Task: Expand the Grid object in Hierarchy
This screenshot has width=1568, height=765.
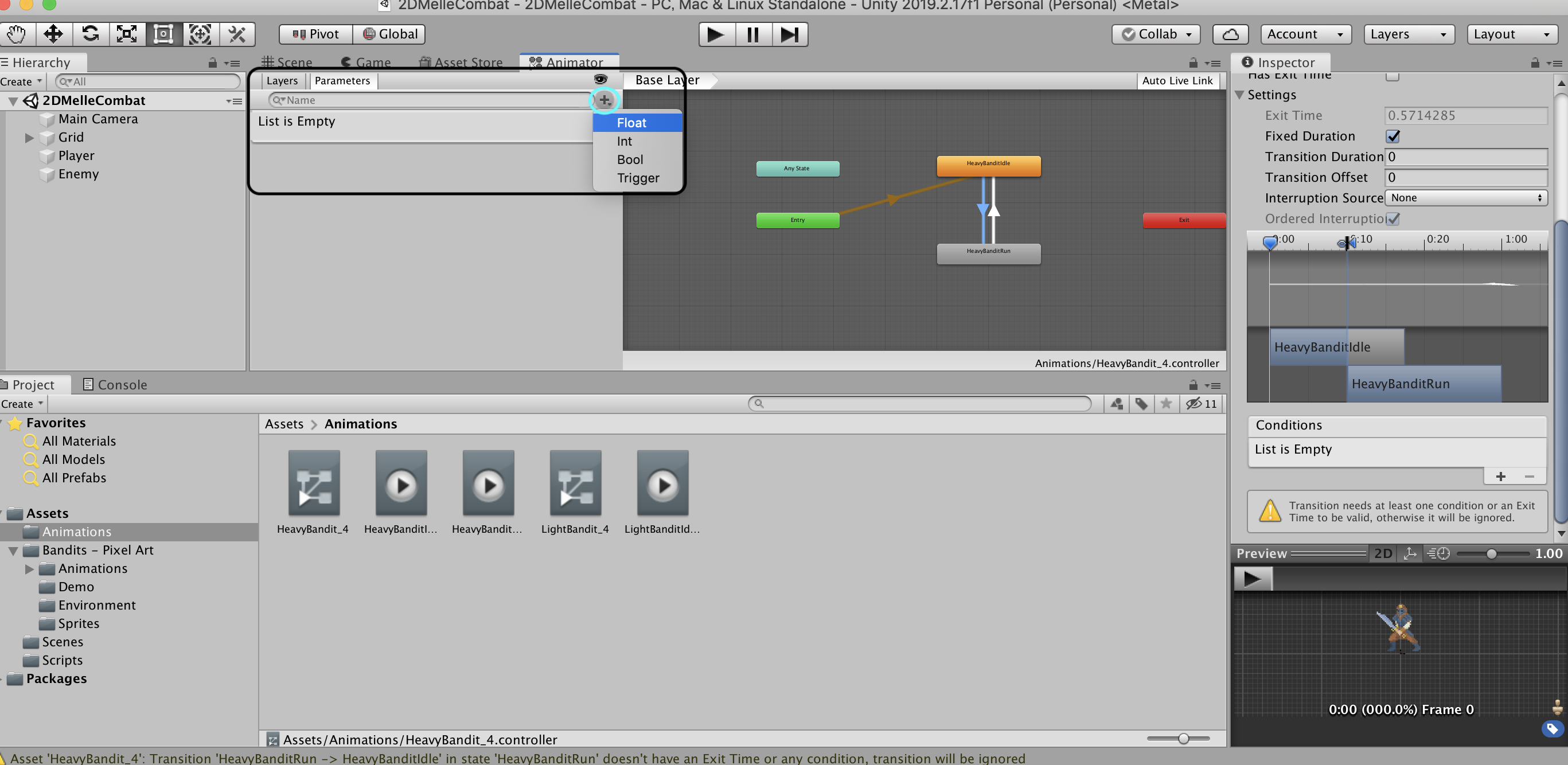Action: click(x=29, y=138)
